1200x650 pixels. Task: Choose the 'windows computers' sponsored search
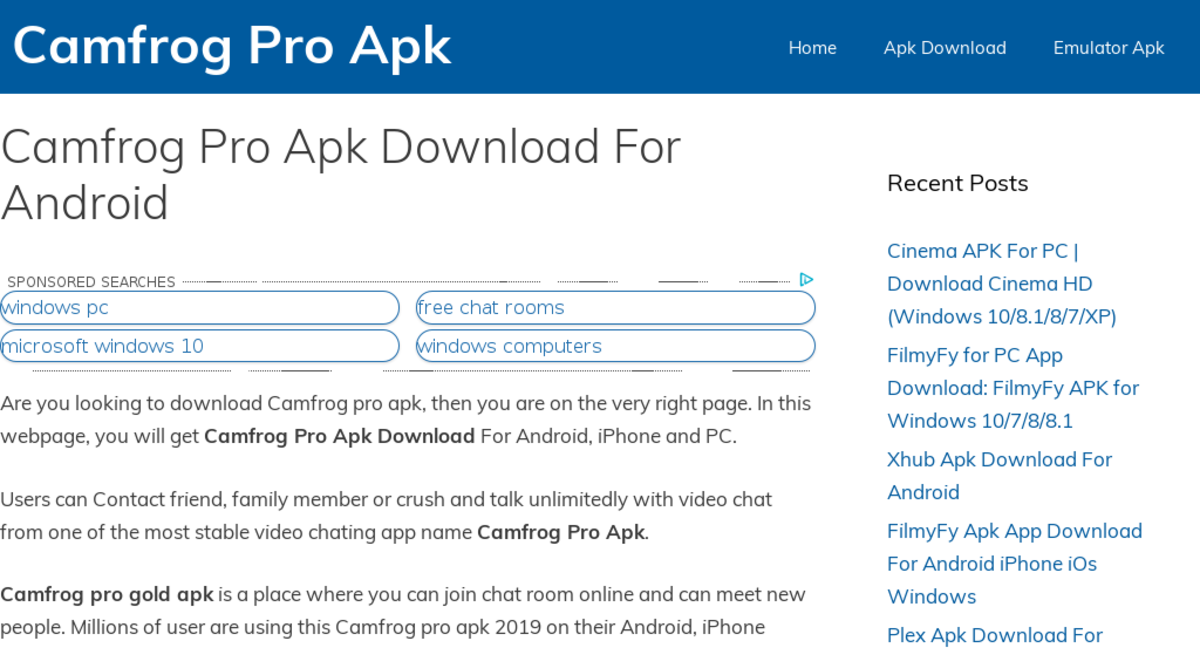coord(616,346)
